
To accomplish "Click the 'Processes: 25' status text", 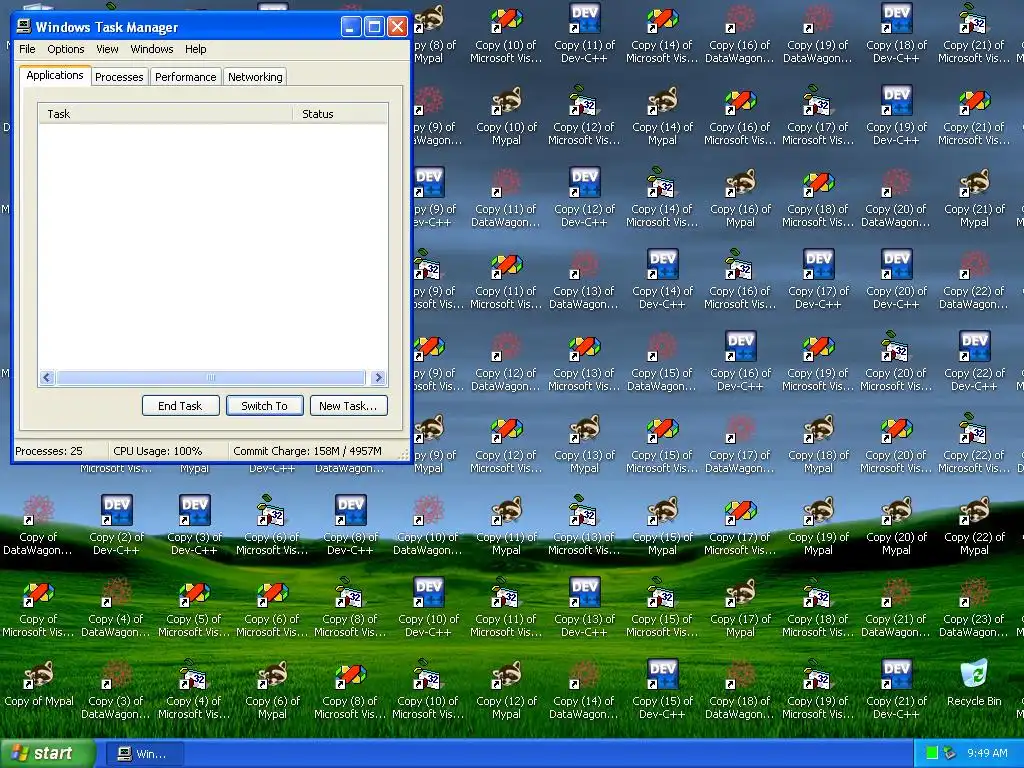I will tap(49, 451).
